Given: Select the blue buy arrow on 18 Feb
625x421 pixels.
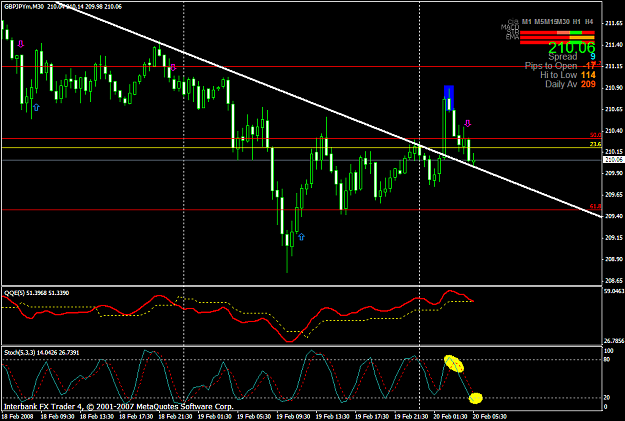Looking at the screenshot, I should pos(36,107).
